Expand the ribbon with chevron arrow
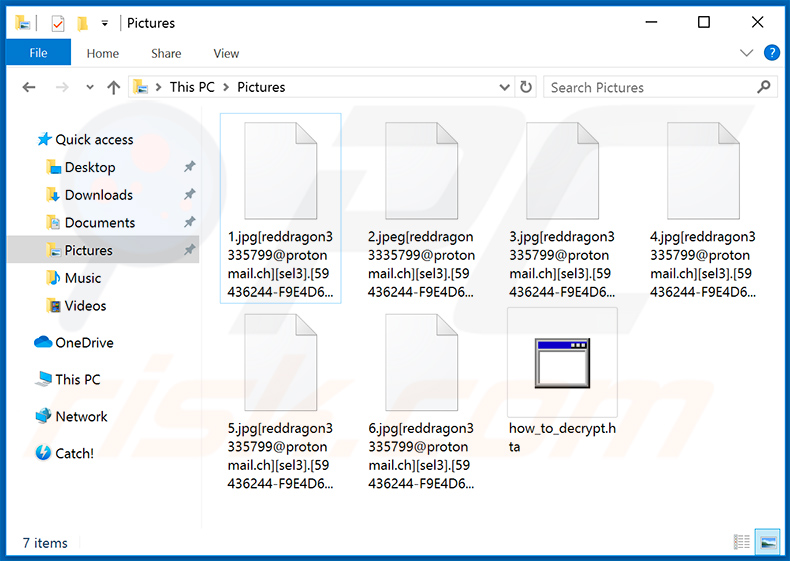The width and height of the screenshot is (790, 561). [746, 53]
